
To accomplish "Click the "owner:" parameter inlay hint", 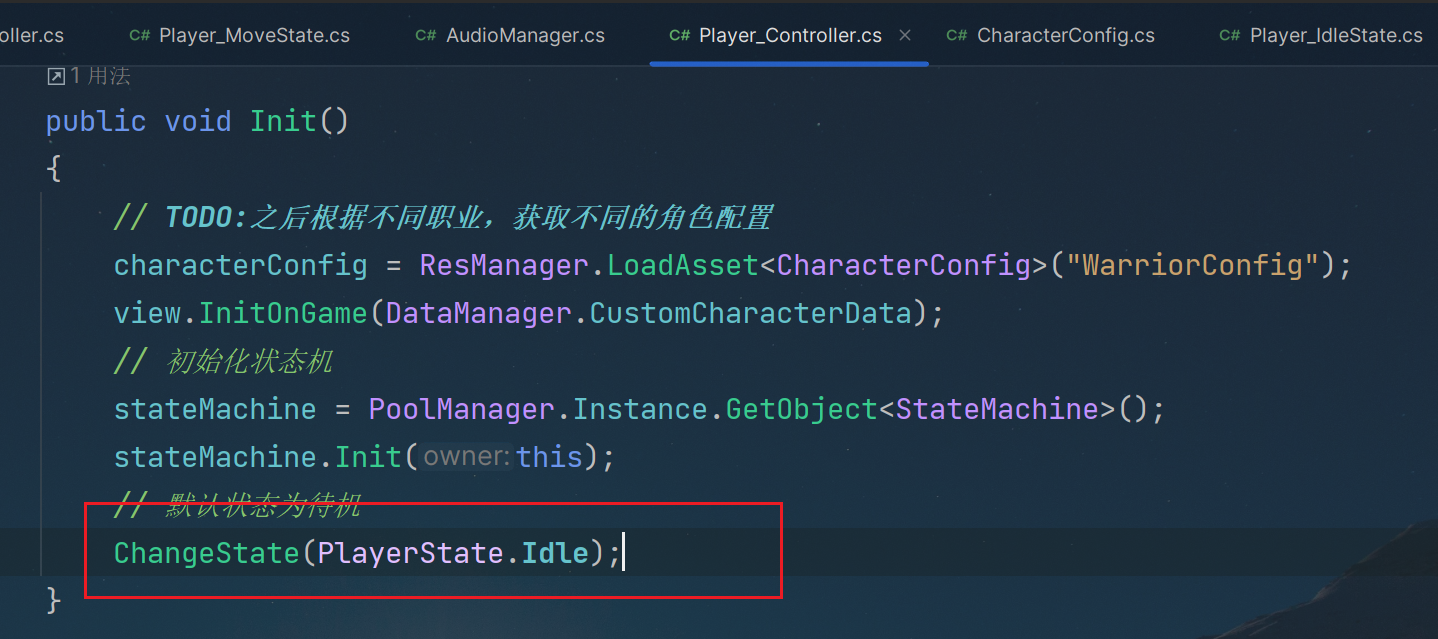I will click(x=467, y=457).
